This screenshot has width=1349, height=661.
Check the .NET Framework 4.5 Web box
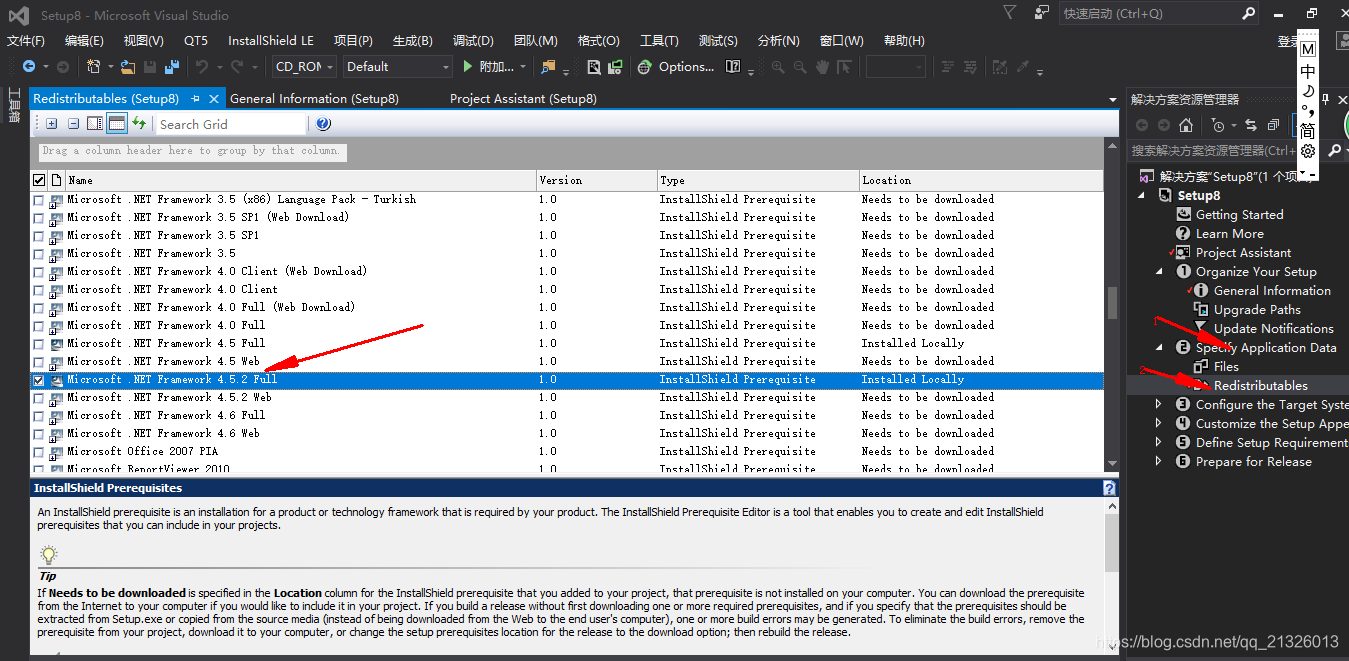coord(38,362)
